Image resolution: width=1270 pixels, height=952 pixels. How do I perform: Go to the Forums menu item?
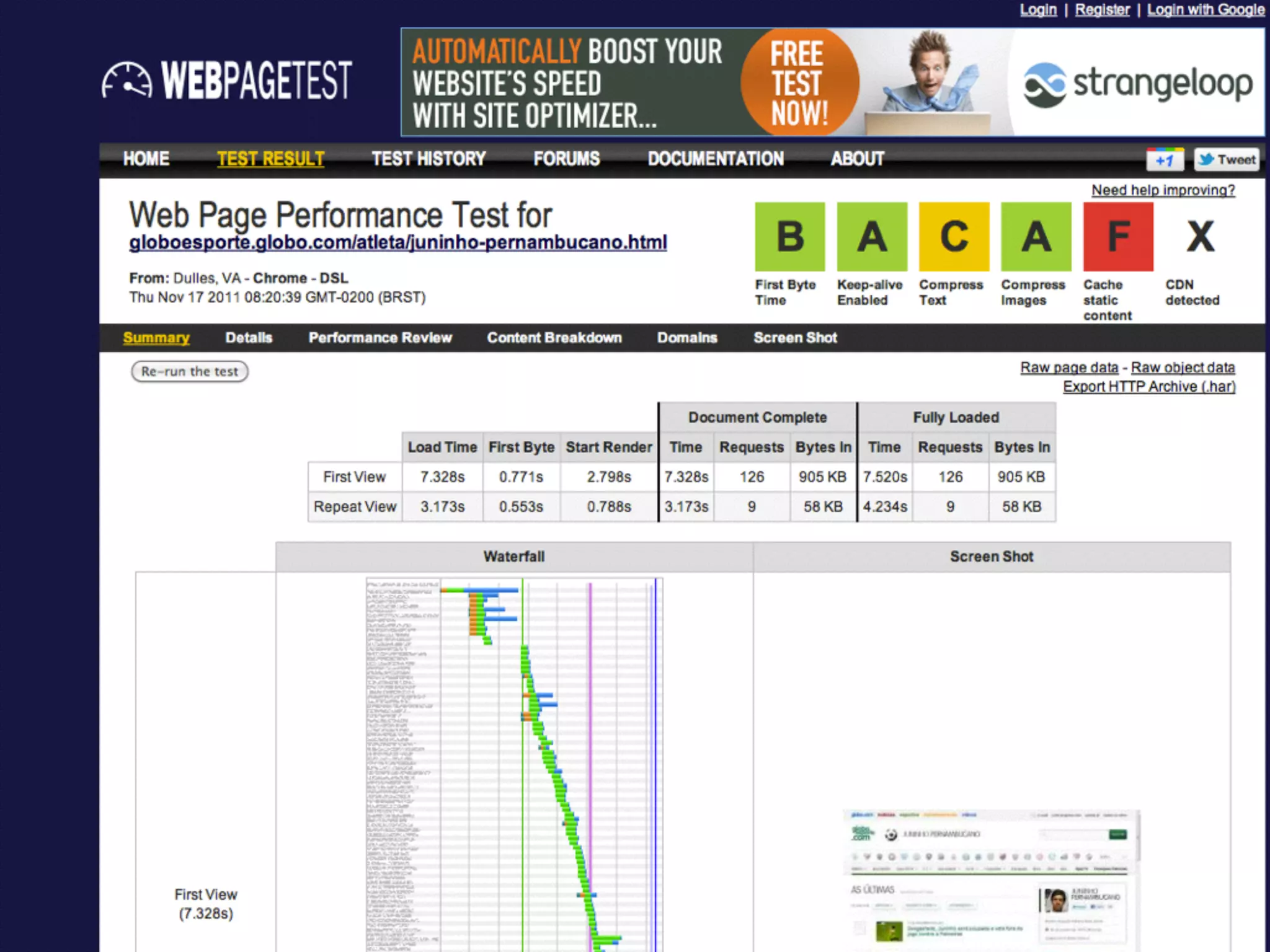(566, 159)
